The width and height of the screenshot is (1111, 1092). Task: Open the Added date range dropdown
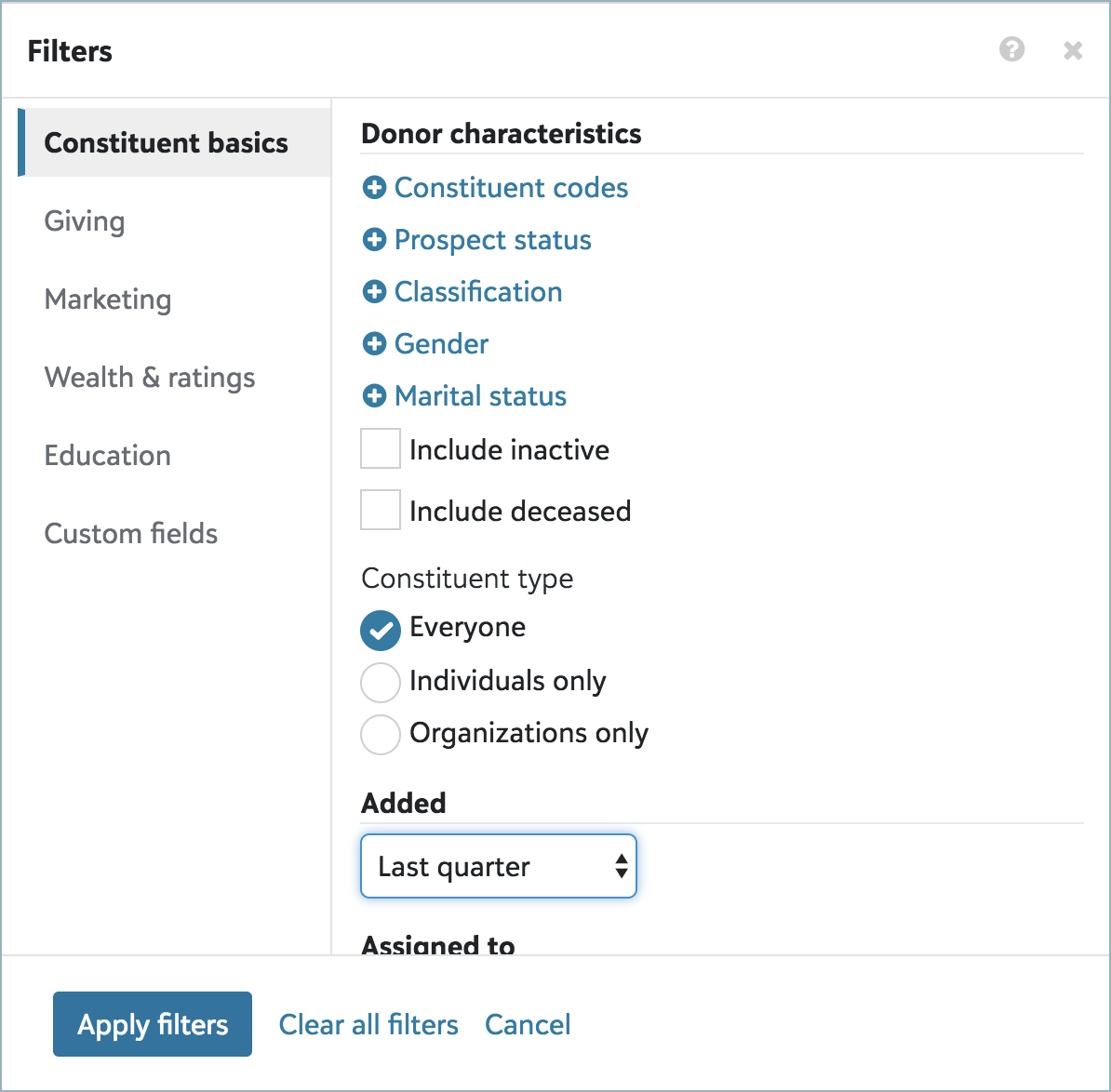[x=499, y=867]
